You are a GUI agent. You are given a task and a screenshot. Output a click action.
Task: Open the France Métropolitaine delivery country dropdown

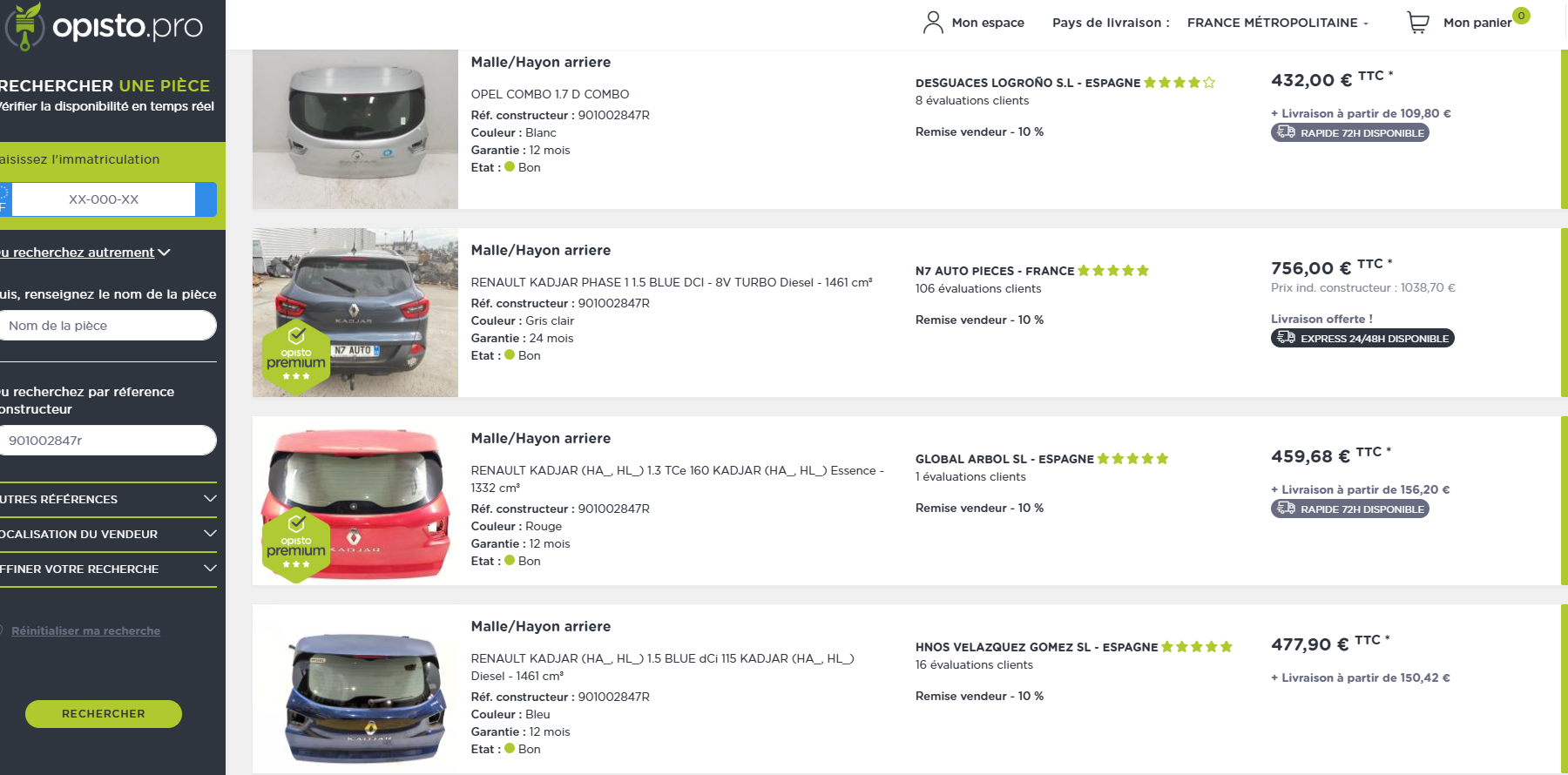coord(1277,23)
